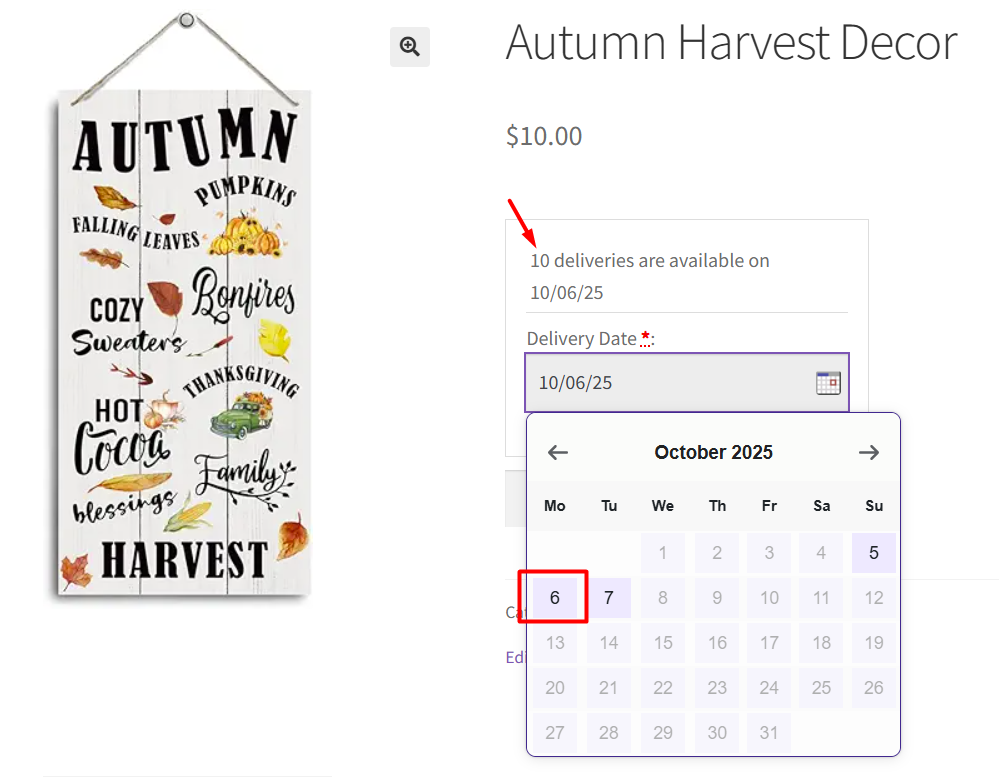Screen dimensions: 999x778
Task: Pick October 7 as delivery date
Action: click(609, 598)
